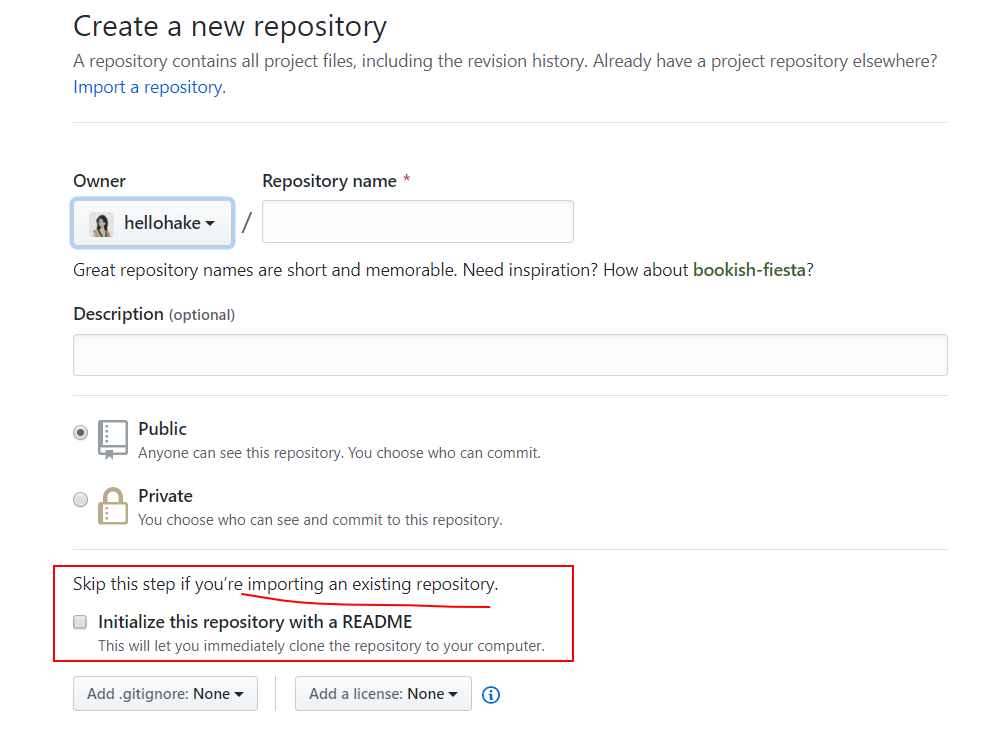Select the Public visibility radio button
Screen dimensions: 1007x734
pos(80,432)
